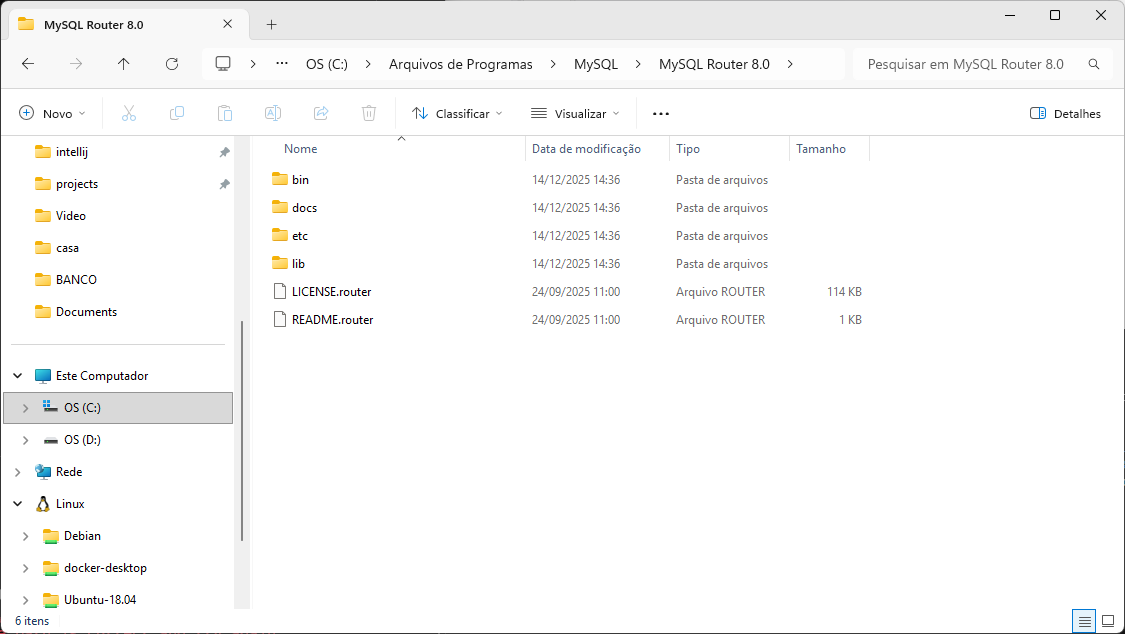Viewport: 1125px width, 634px height.
Task: Click the monitor icon in address bar
Action: click(223, 64)
